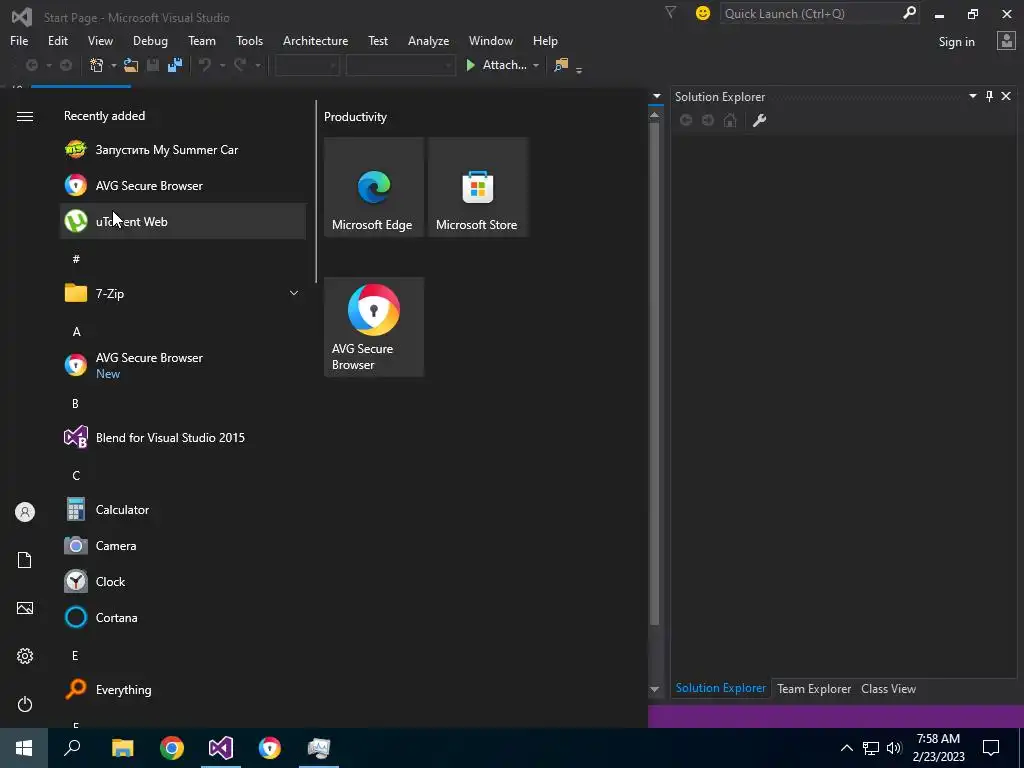Open the Calculator app
The height and width of the screenshot is (768, 1024).
[x=183, y=509]
